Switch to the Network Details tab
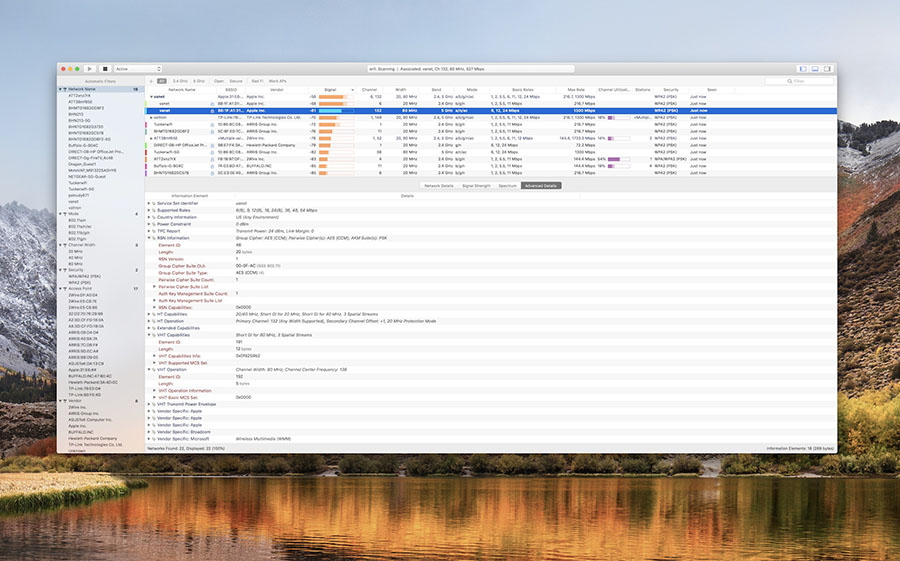The height and width of the screenshot is (561, 900). [439, 186]
